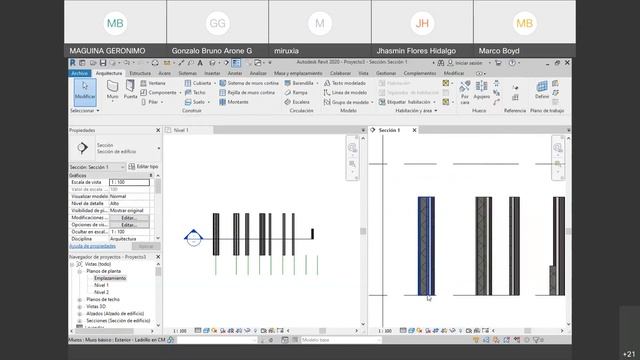
Task: Click the Línea de modelo tool
Action: point(345,93)
